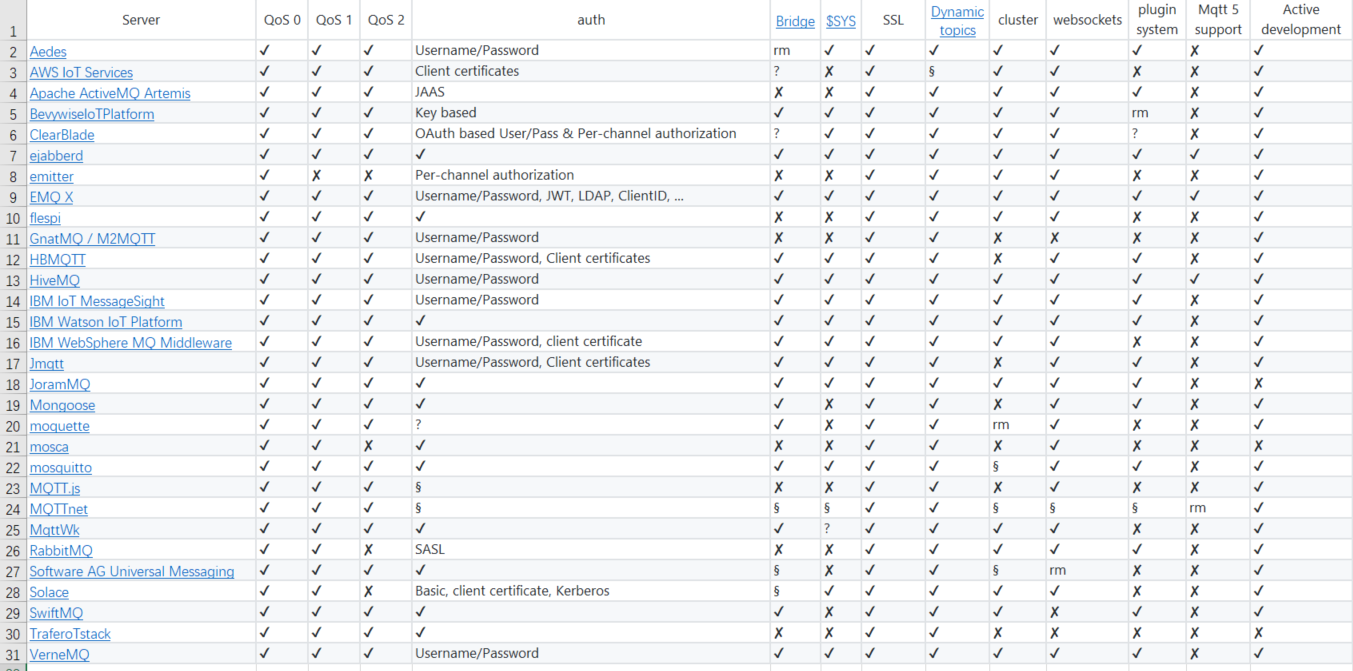Screen dimensions: 1353x671
Task: Select the SASL auth cell
Action: click(590, 550)
